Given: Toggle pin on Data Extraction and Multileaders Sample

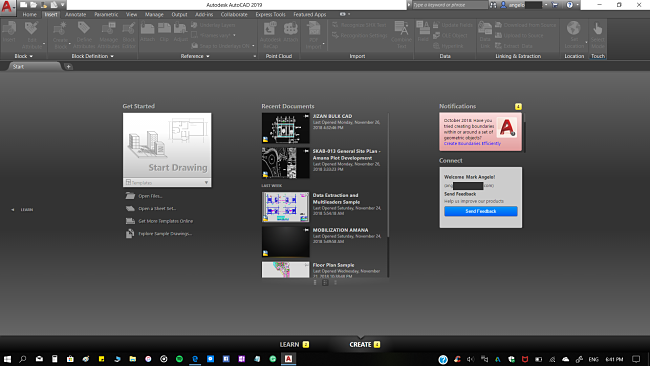Looking at the screenshot, I should click(307, 195).
